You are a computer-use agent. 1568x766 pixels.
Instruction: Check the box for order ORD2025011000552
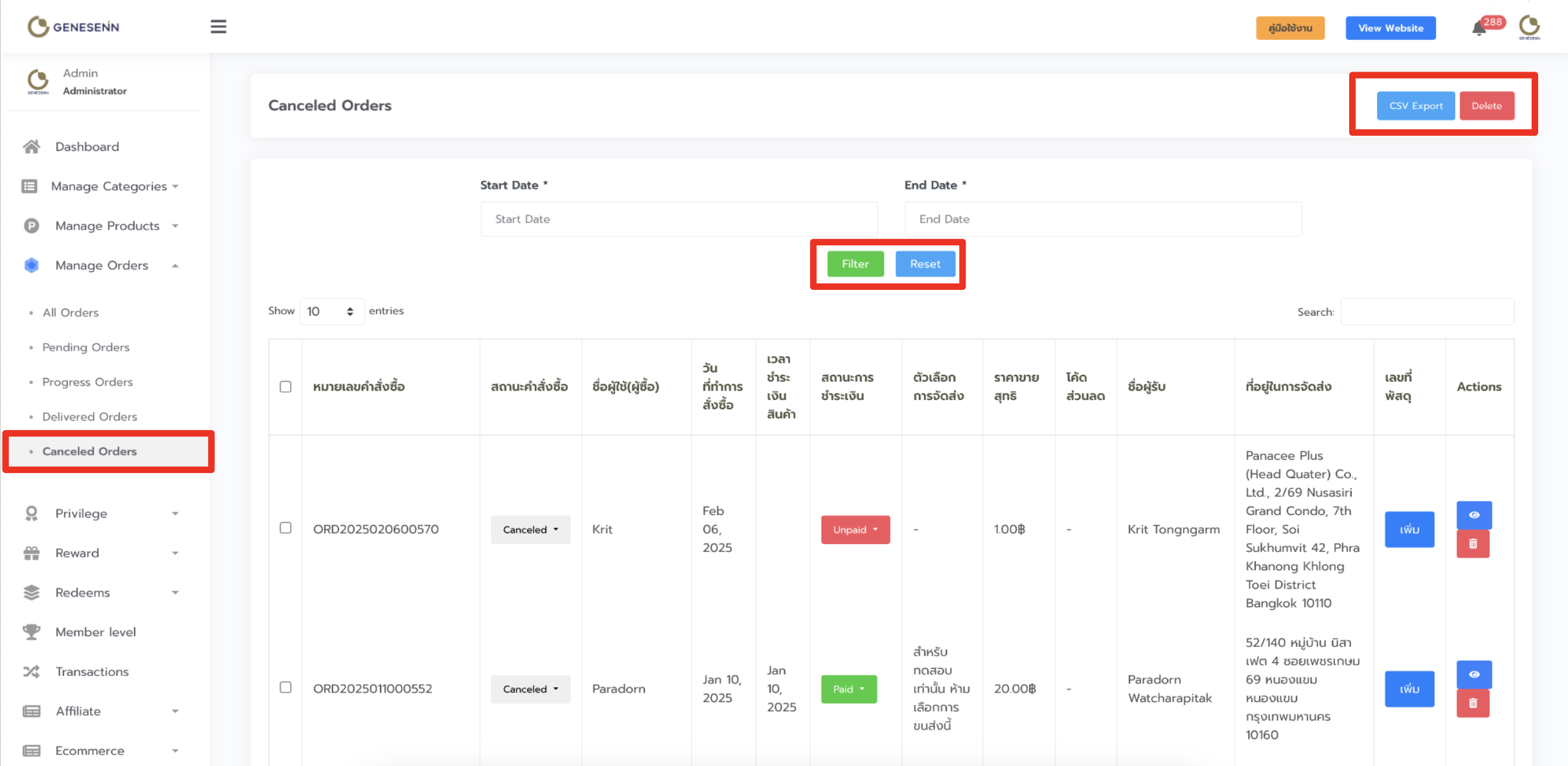coord(285,687)
